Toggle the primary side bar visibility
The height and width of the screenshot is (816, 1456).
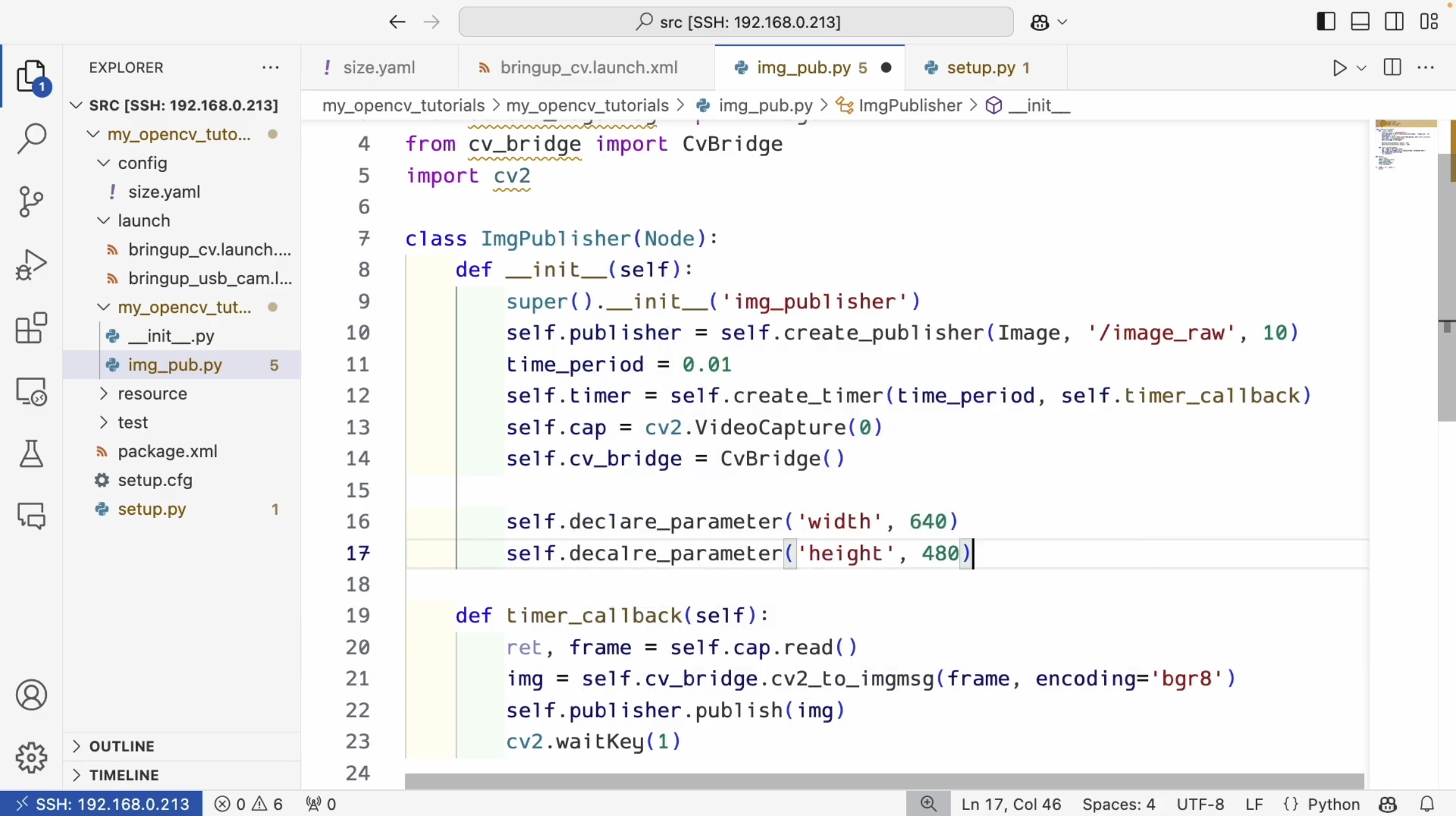click(x=1326, y=22)
